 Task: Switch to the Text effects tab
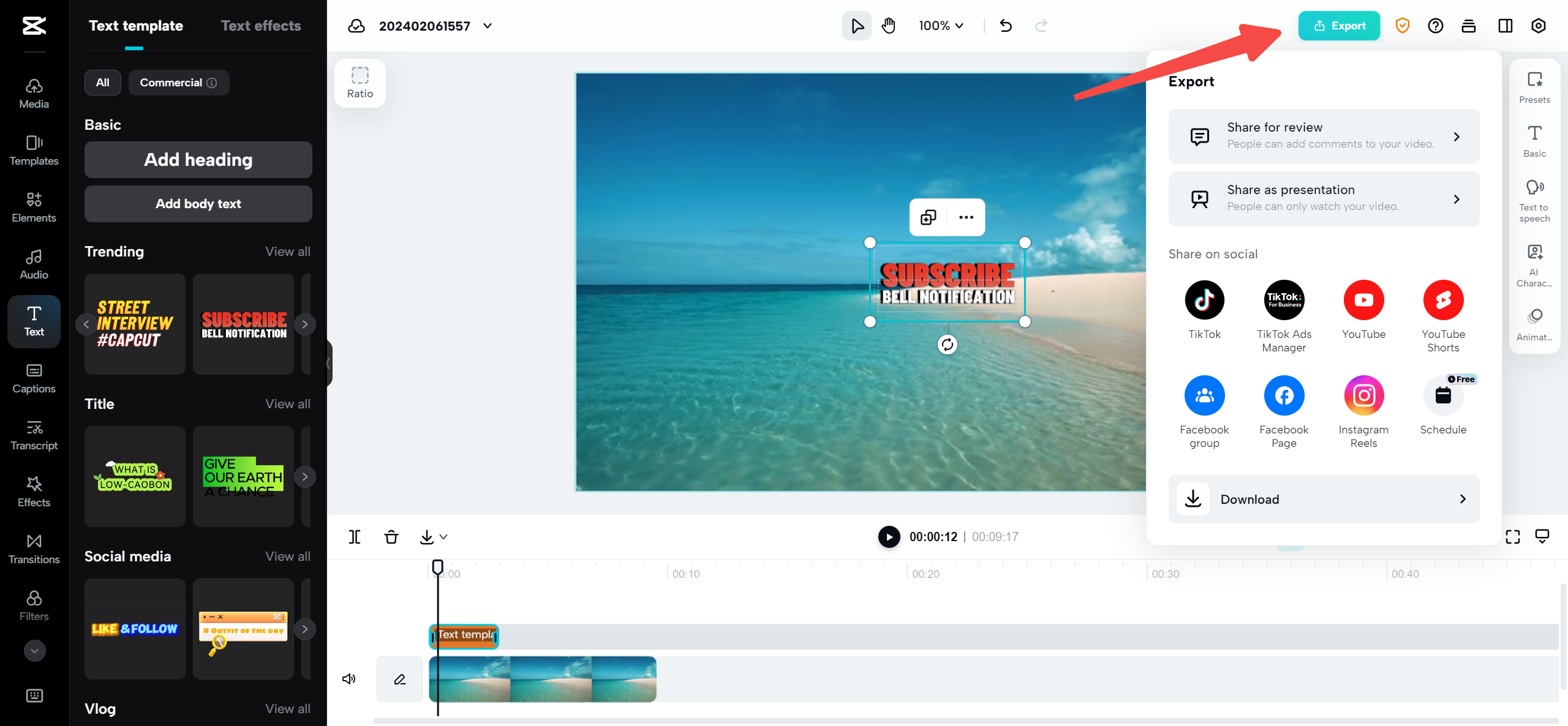click(262, 25)
